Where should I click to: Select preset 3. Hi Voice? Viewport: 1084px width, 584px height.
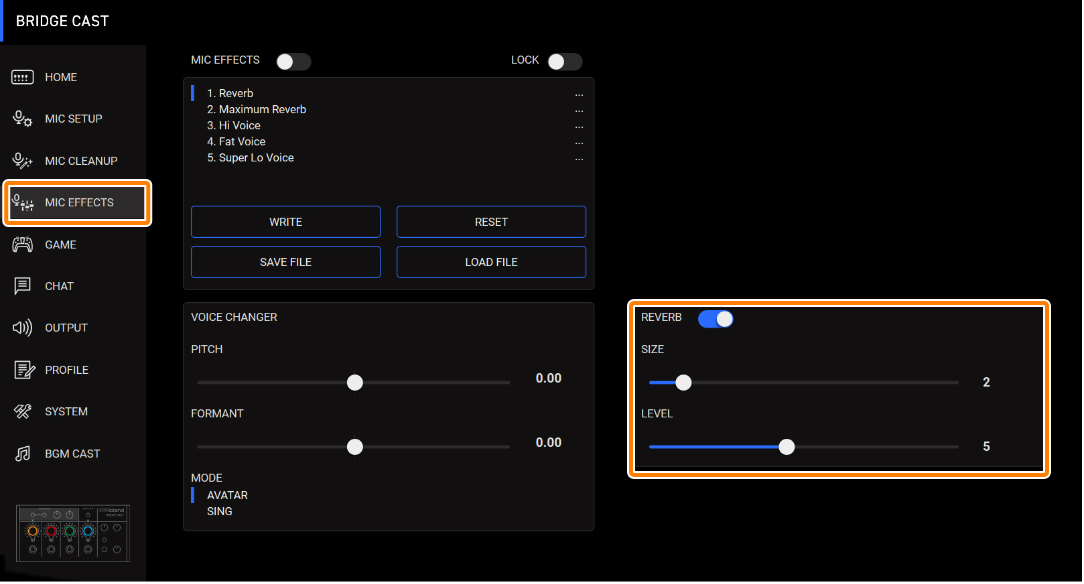click(x=234, y=126)
